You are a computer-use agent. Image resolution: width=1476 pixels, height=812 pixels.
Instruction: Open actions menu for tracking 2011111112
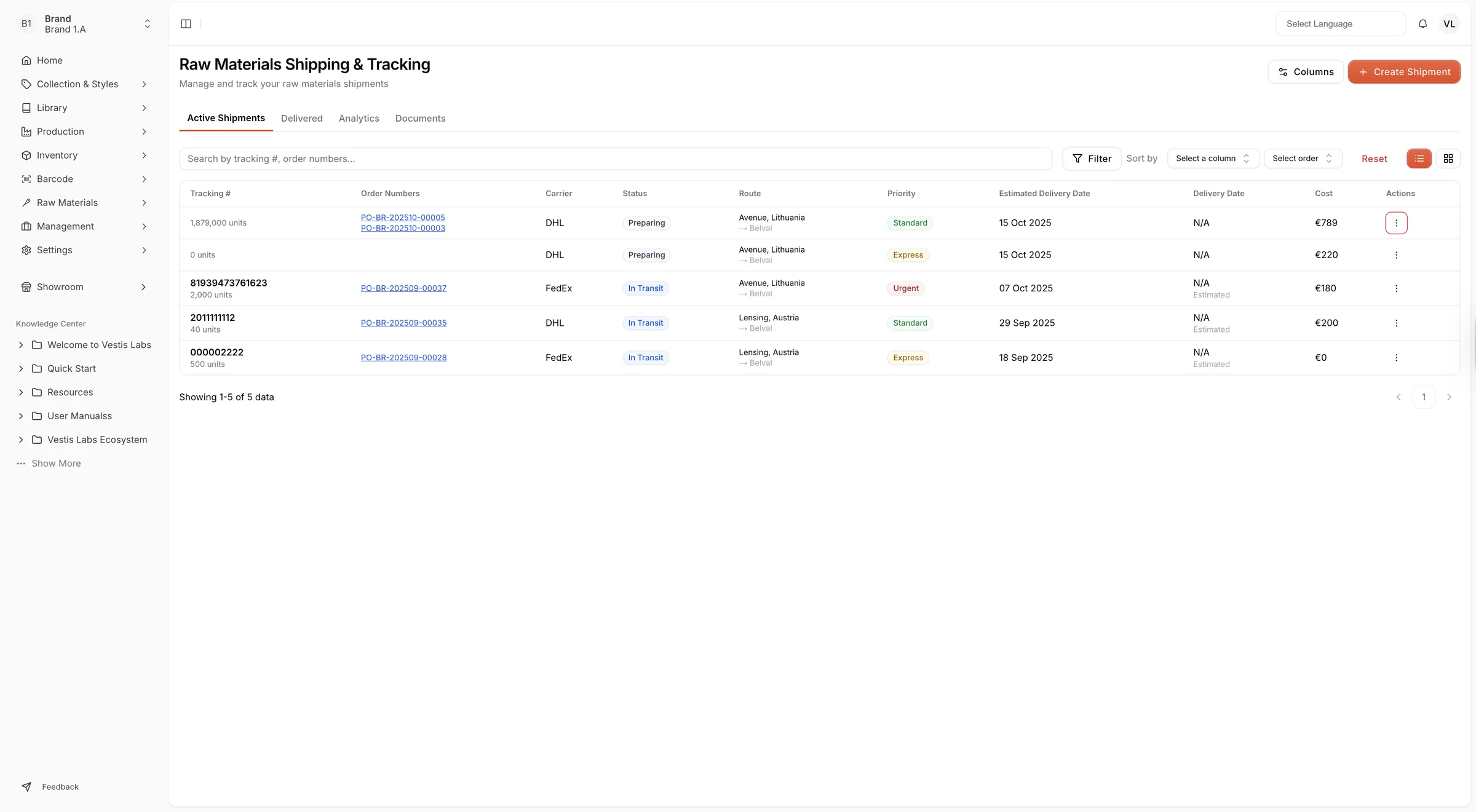(x=1396, y=323)
